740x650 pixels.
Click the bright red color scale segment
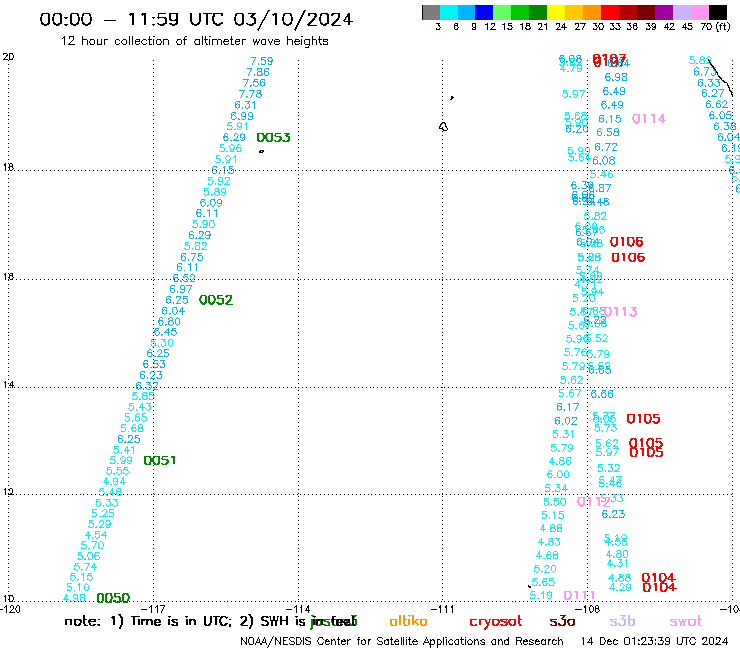point(609,12)
